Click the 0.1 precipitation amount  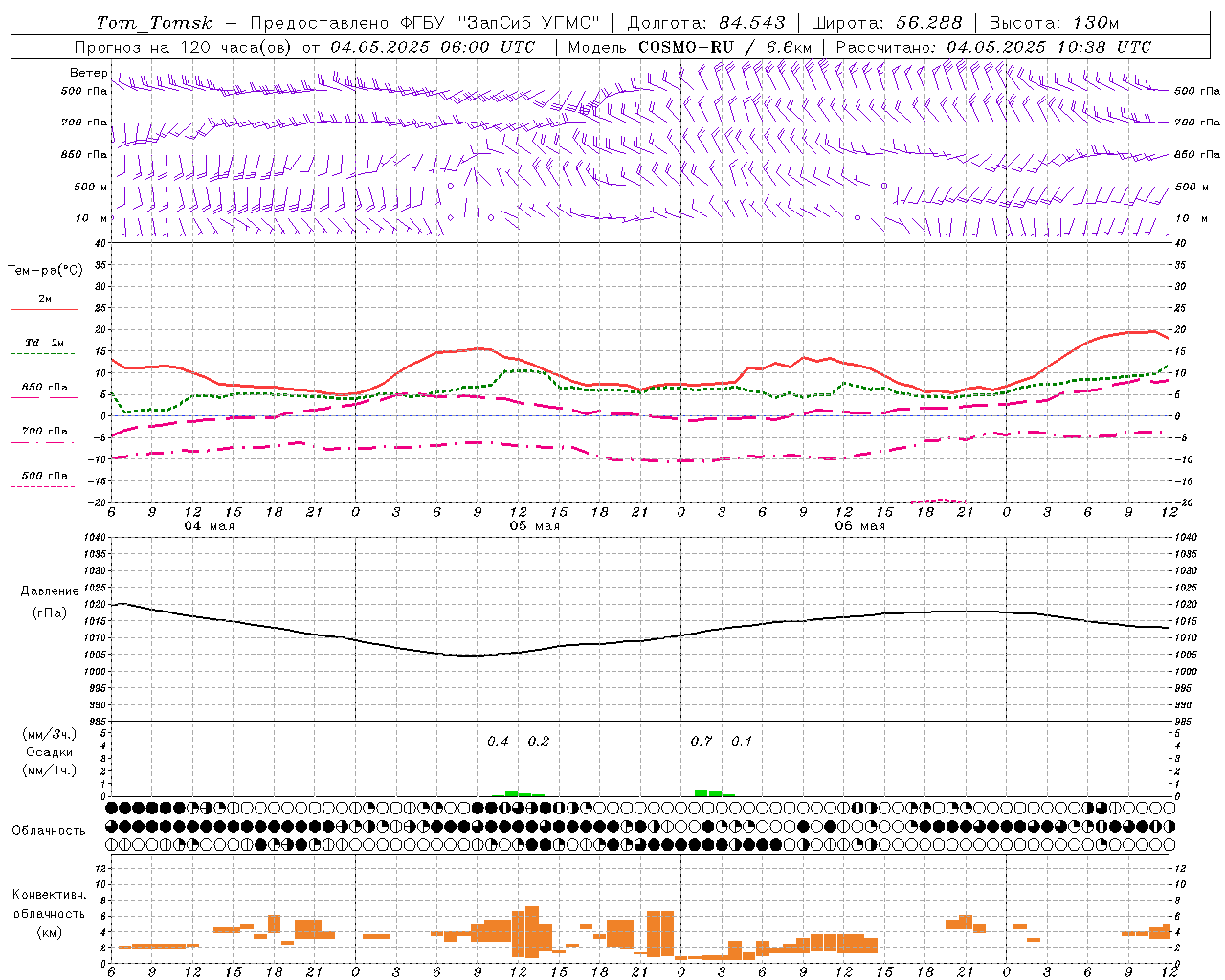(742, 742)
